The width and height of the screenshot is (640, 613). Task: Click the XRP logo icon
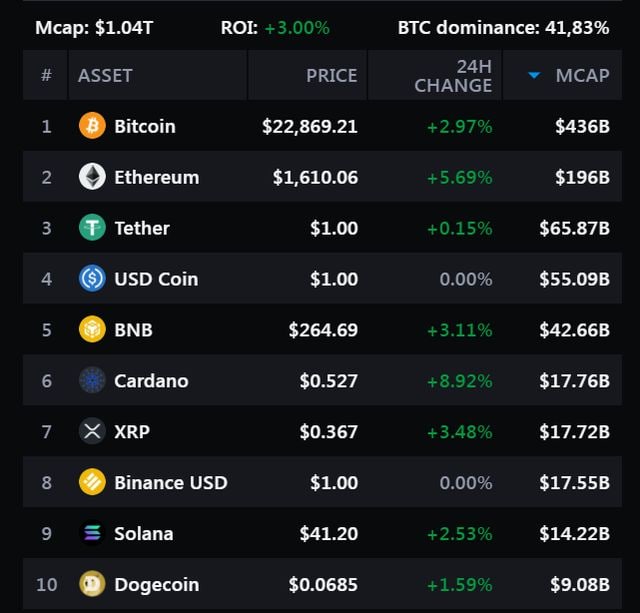(92, 431)
